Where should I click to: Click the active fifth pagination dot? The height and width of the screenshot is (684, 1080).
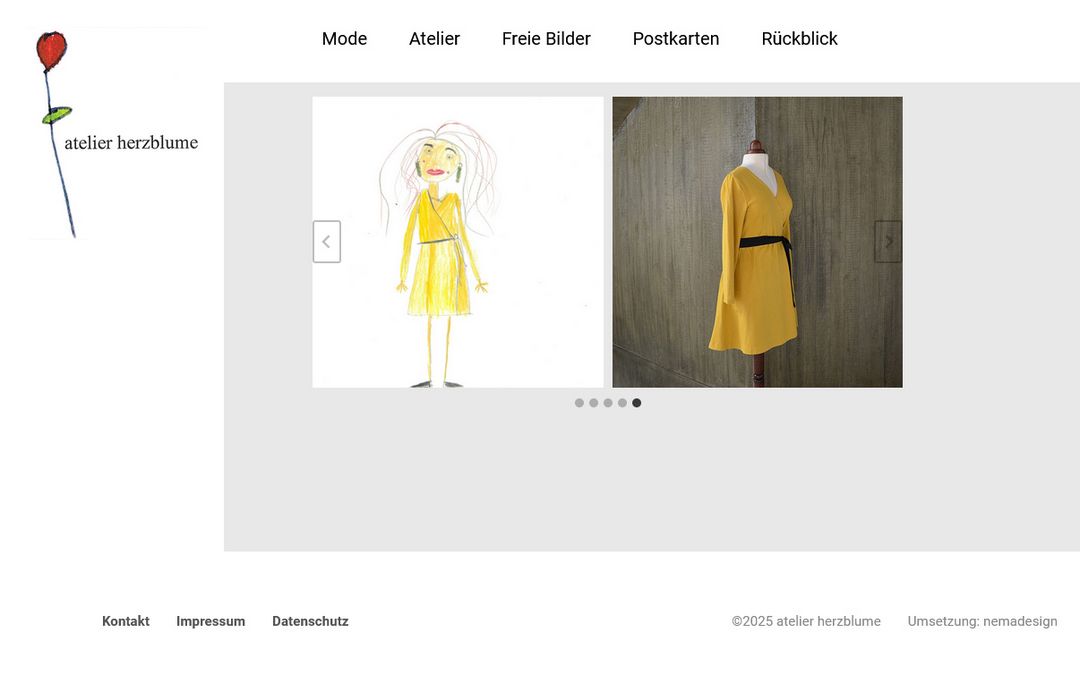(x=637, y=402)
